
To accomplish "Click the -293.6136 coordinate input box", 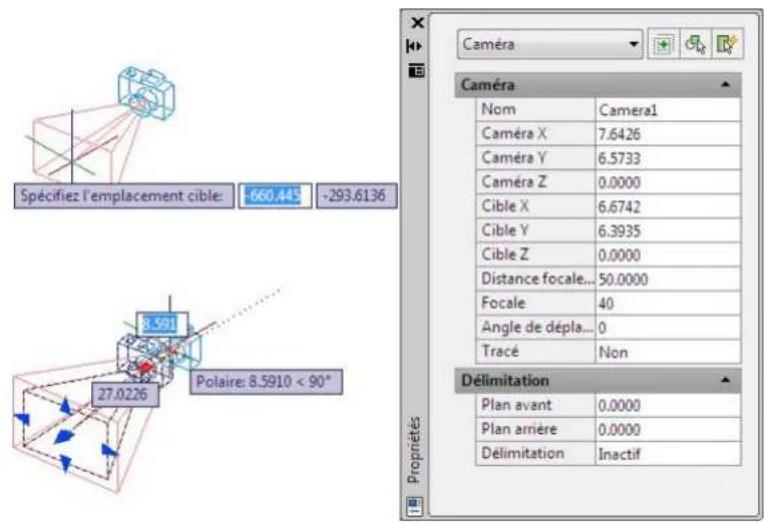I will click(357, 196).
